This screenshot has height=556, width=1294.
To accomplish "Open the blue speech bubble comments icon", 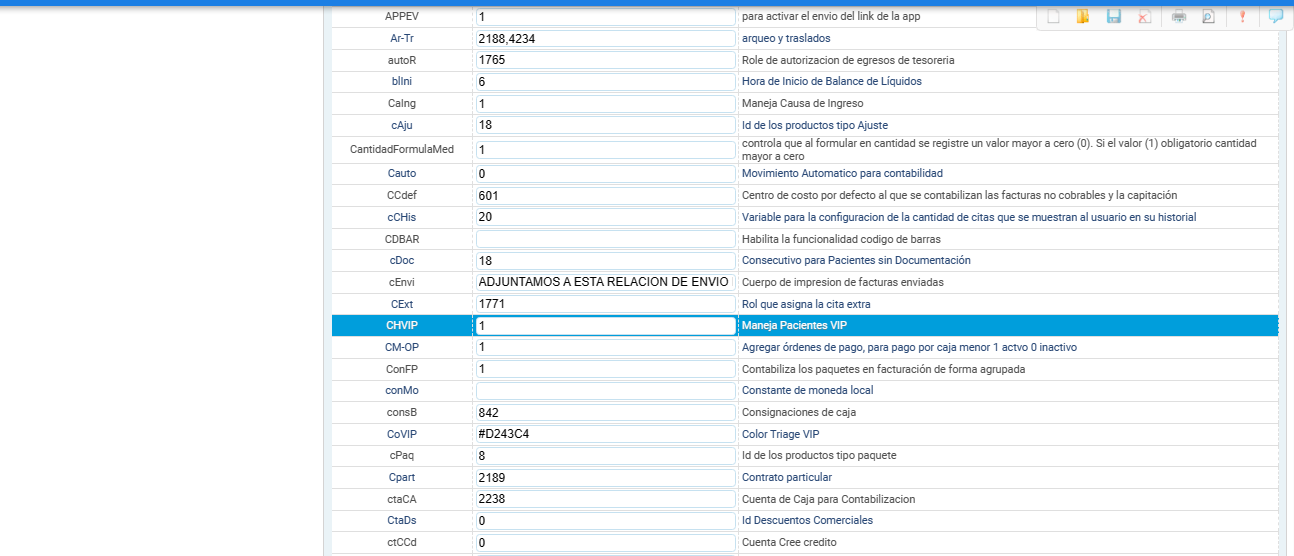I will click(1275, 16).
